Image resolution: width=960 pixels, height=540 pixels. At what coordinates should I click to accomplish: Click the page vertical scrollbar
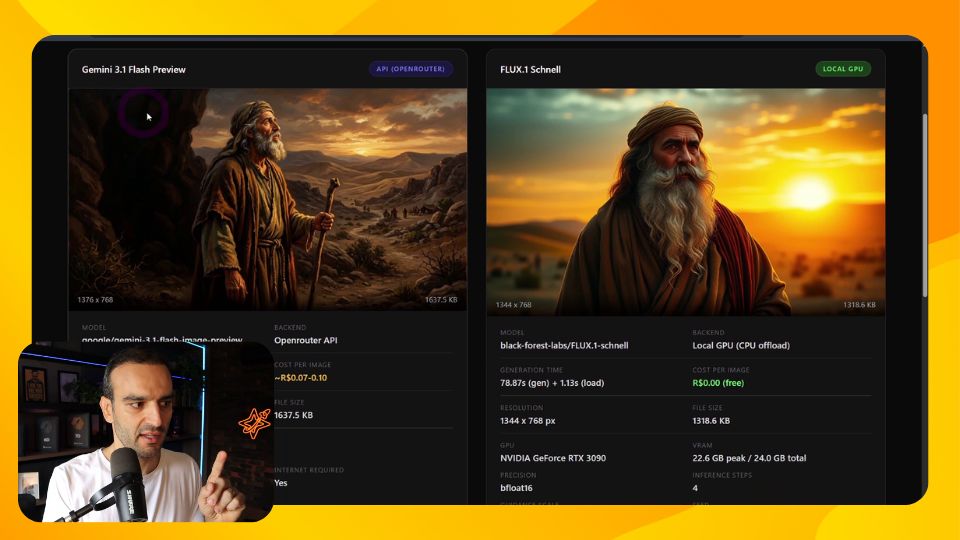pyautogui.click(x=924, y=205)
